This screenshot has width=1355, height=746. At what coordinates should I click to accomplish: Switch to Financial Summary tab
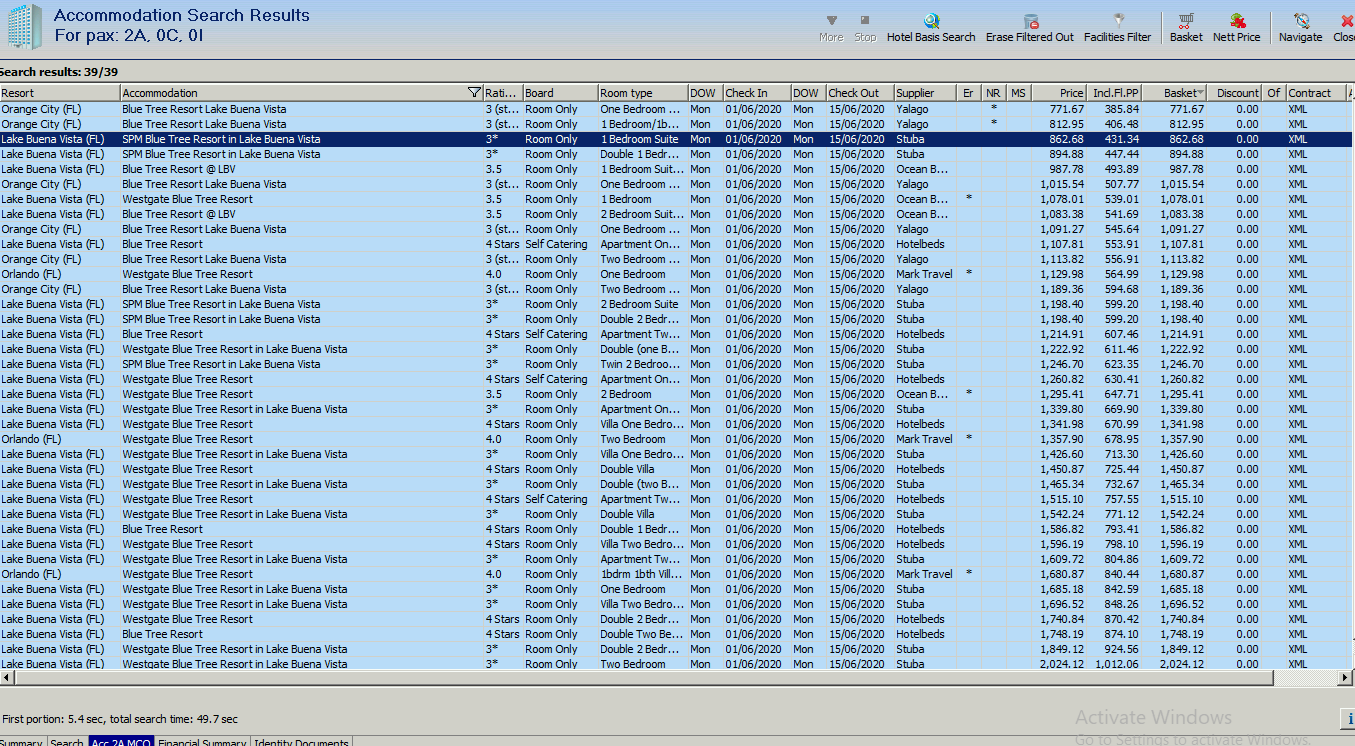click(202, 742)
